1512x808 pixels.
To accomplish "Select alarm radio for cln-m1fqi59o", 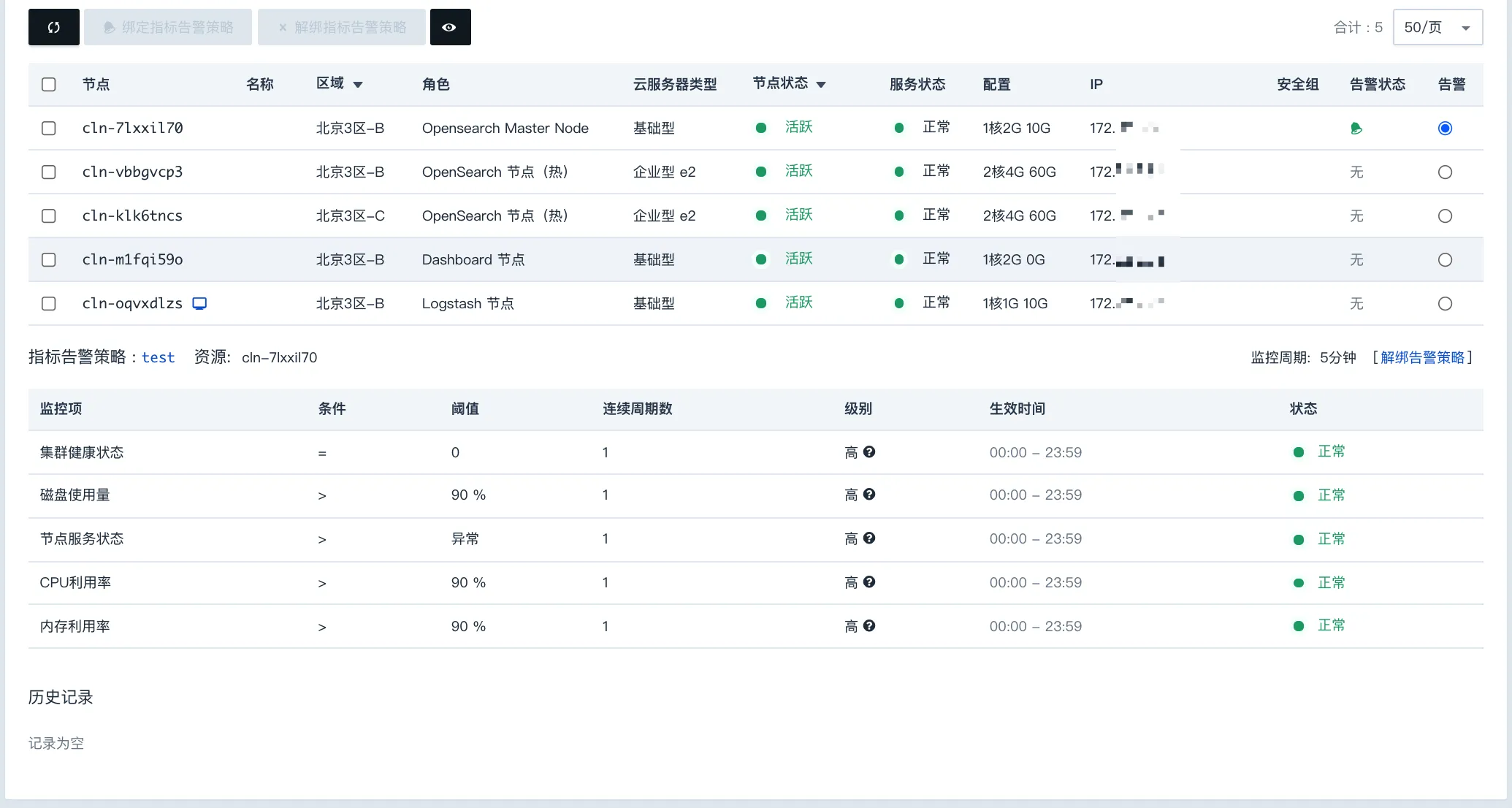I will 1445,259.
